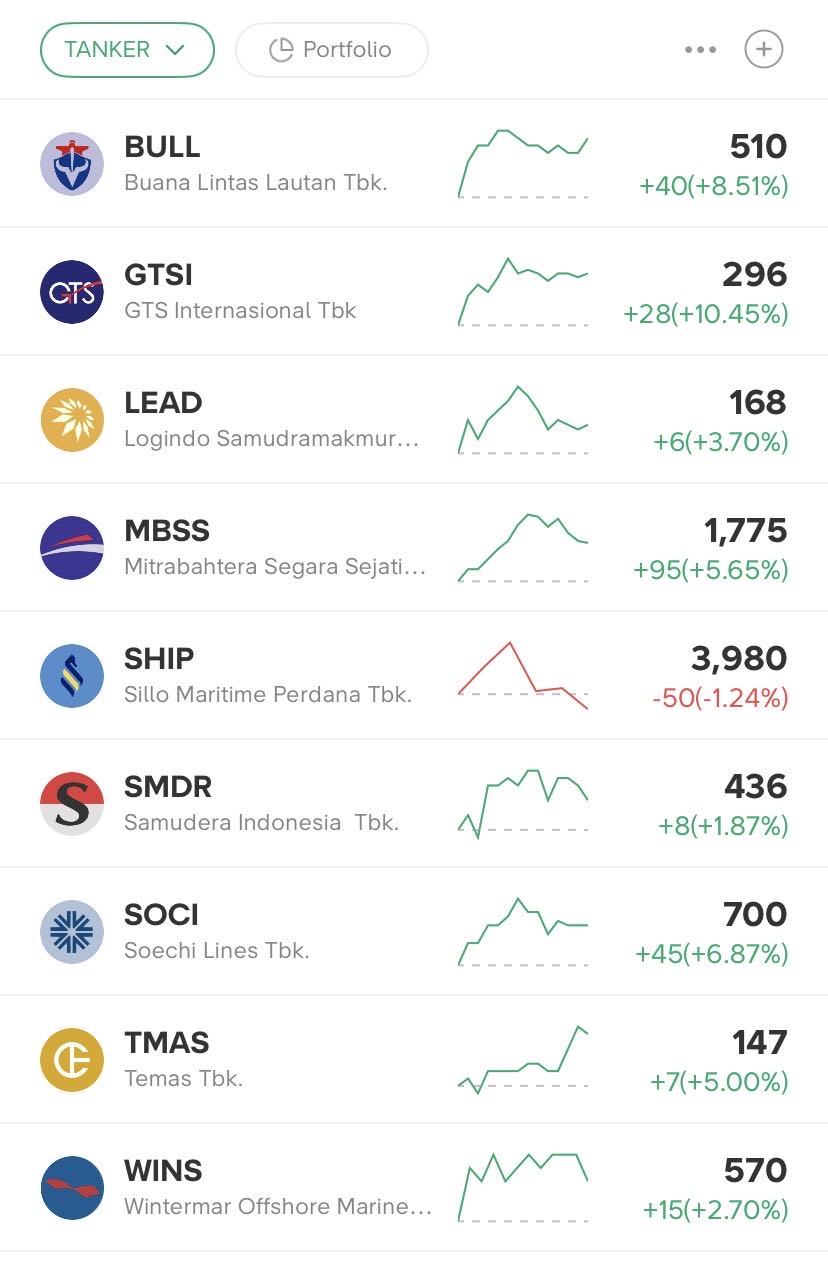Click the LEAD sunburst logo
Image resolution: width=828 pixels, height=1268 pixels.
tap(72, 420)
